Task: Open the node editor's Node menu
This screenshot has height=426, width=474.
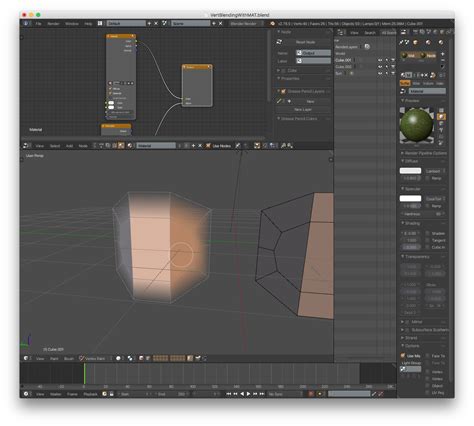Action: click(83, 146)
